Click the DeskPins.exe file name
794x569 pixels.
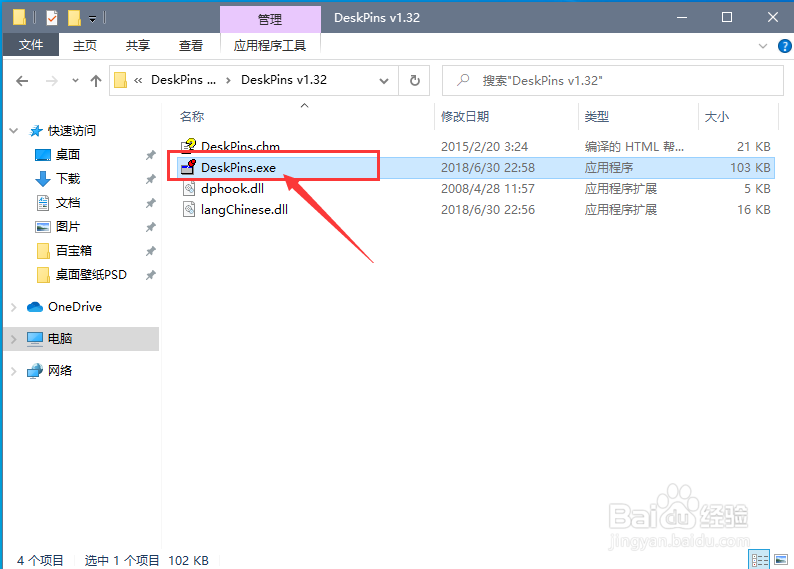239,168
